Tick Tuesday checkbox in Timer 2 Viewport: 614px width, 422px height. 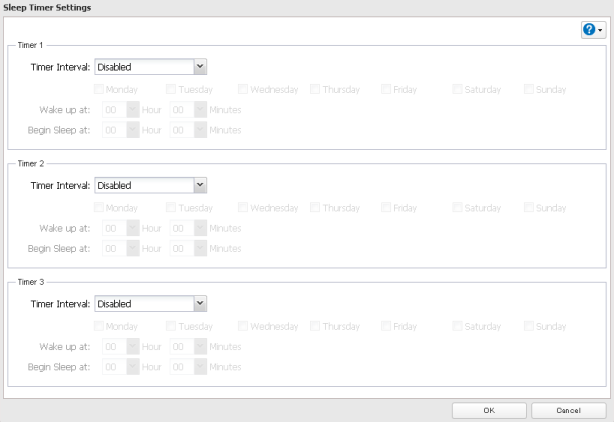tap(171, 207)
